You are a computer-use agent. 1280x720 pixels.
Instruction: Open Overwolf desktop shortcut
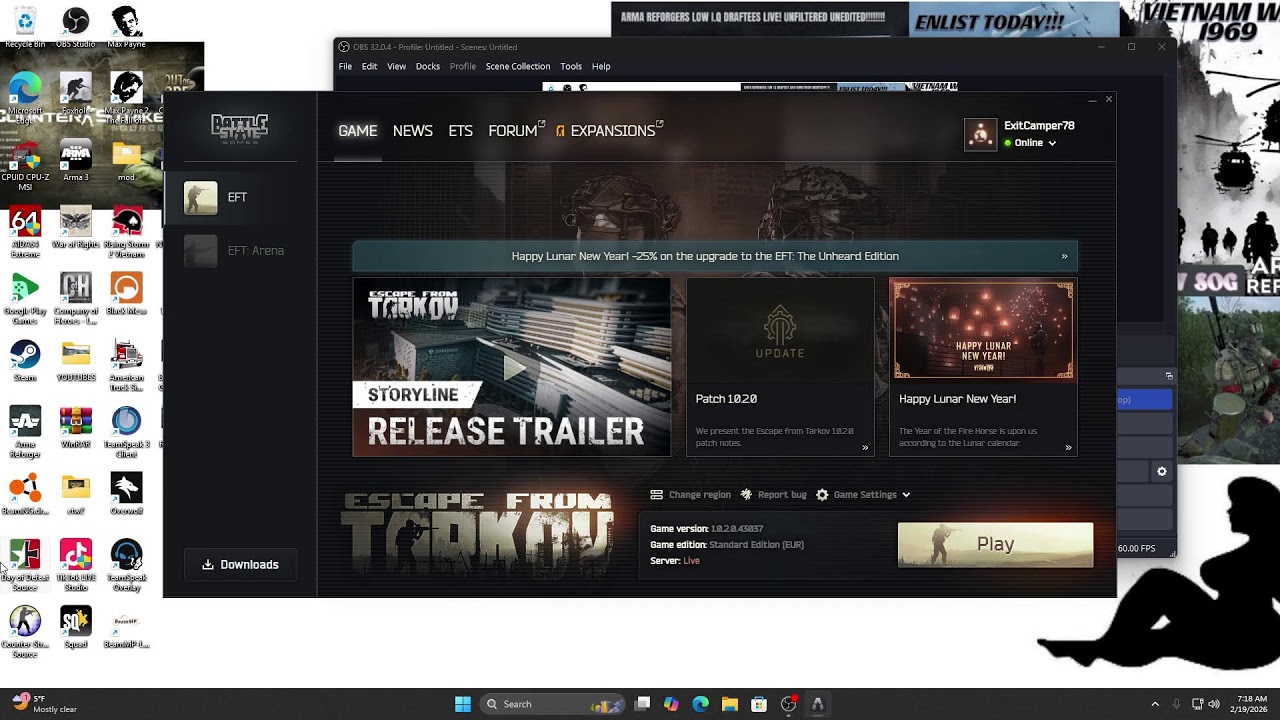(x=126, y=494)
